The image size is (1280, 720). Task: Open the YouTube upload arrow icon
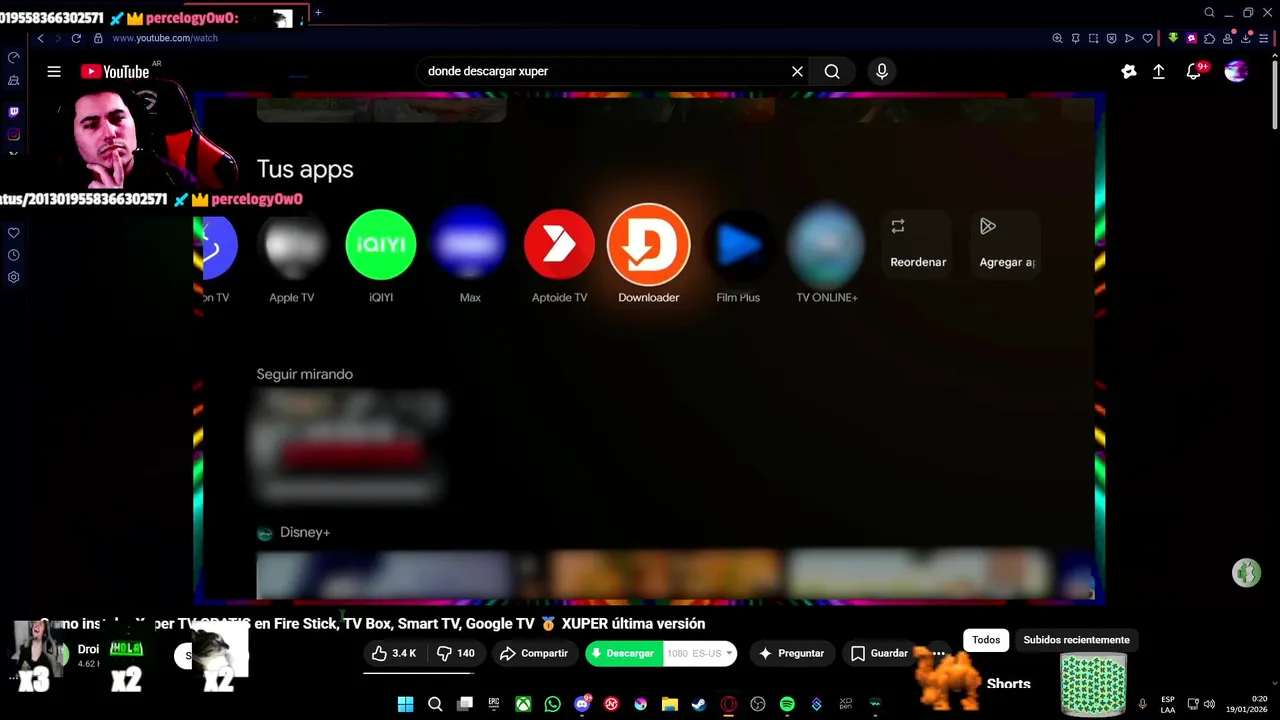[x=1158, y=71]
